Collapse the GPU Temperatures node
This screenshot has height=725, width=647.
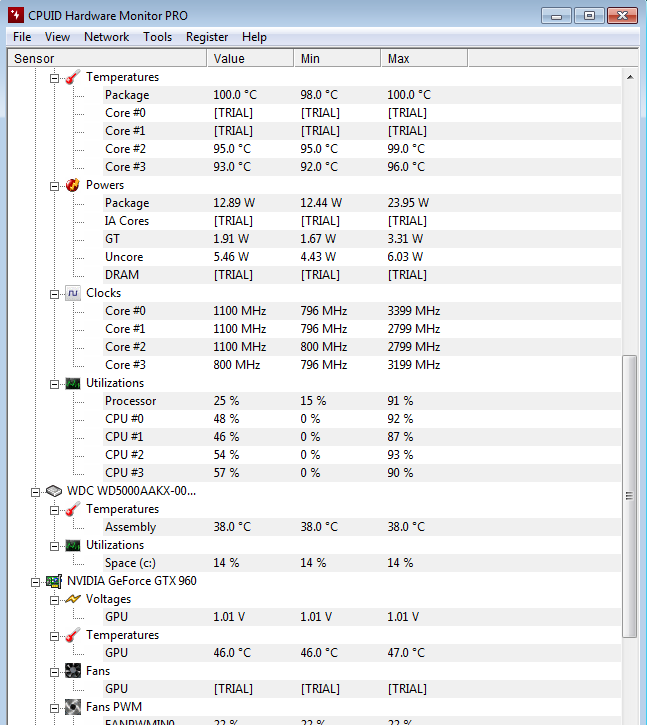click(55, 636)
